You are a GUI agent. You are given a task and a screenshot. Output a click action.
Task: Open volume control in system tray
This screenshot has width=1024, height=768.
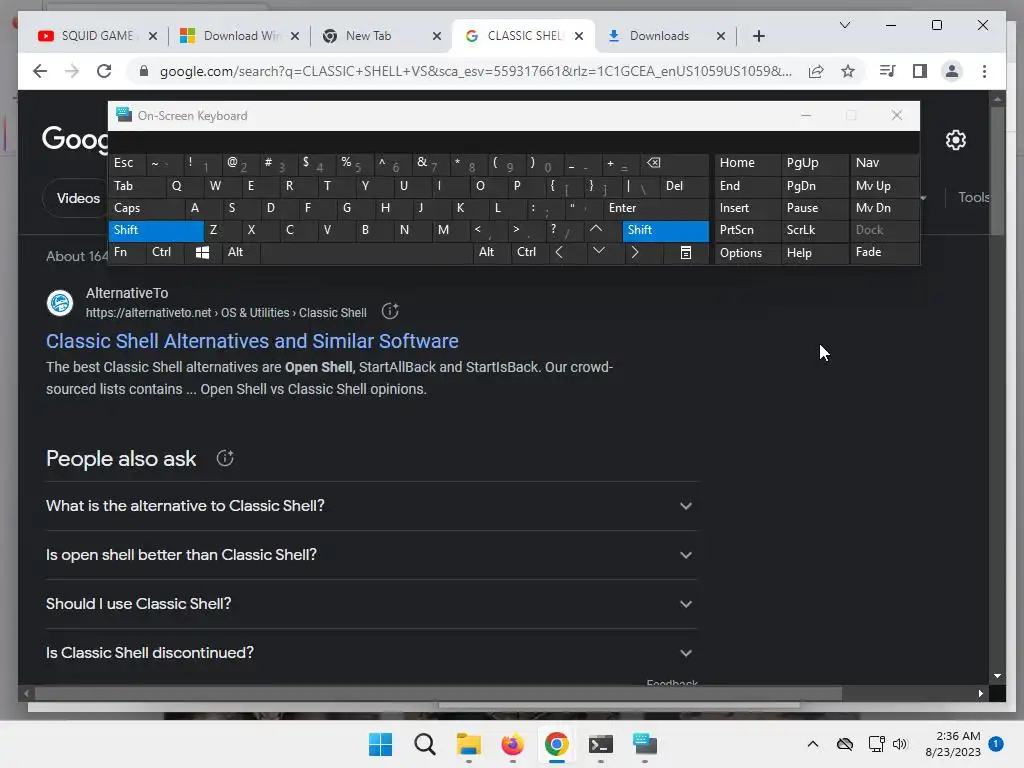[900, 744]
